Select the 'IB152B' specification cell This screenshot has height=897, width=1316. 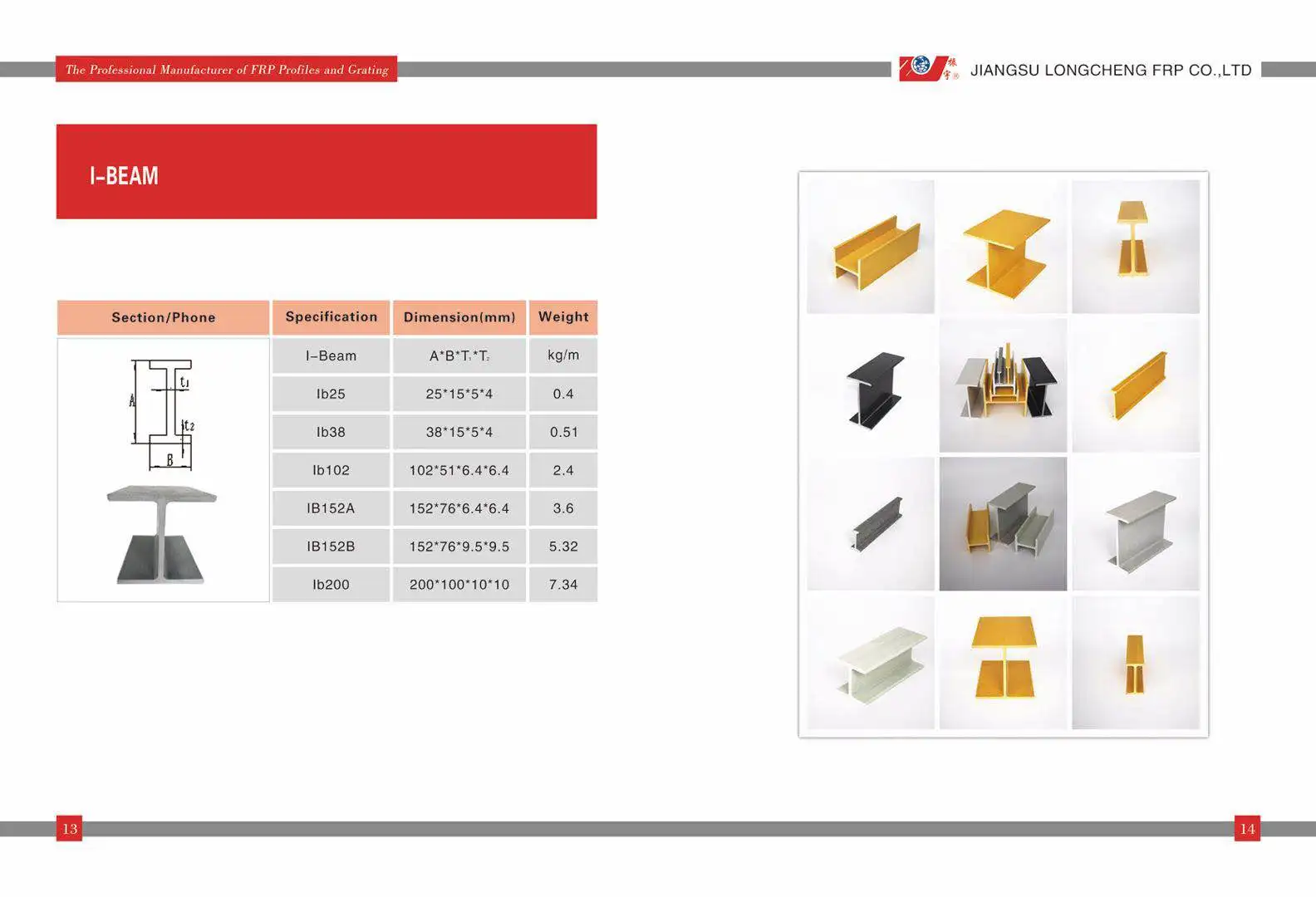point(331,547)
